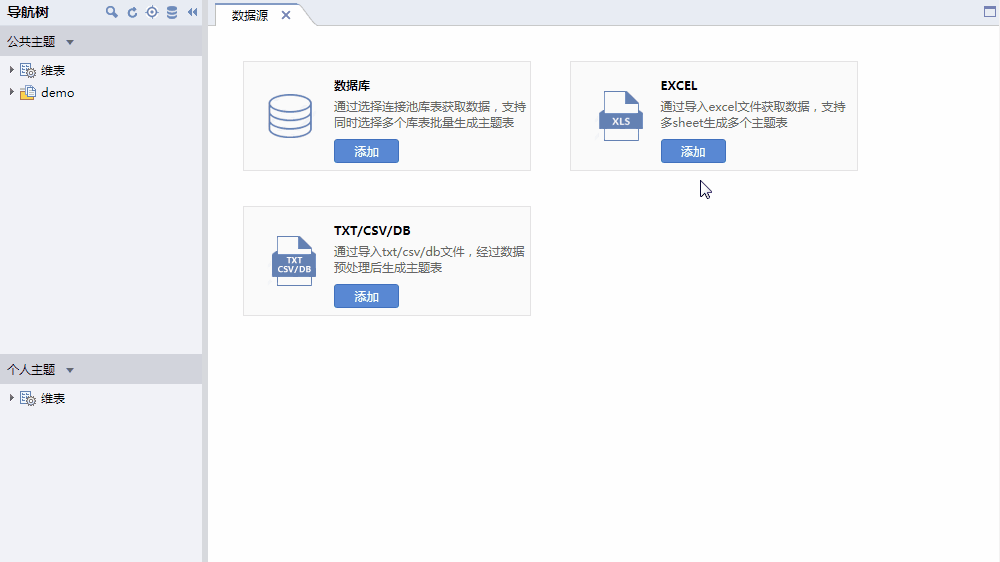Screen dimensions: 1000x562
Task: Maximize the content pane with top-right icon
Action: pyautogui.click(x=989, y=12)
